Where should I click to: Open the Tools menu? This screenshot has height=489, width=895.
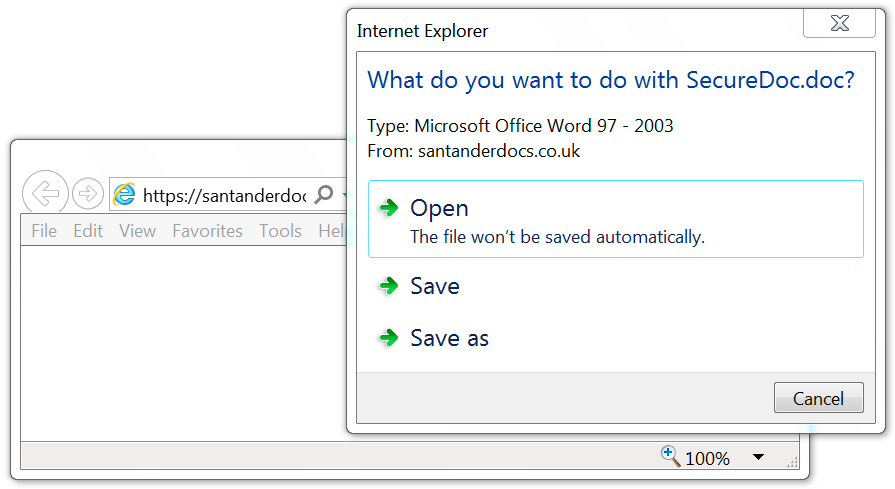tap(280, 231)
